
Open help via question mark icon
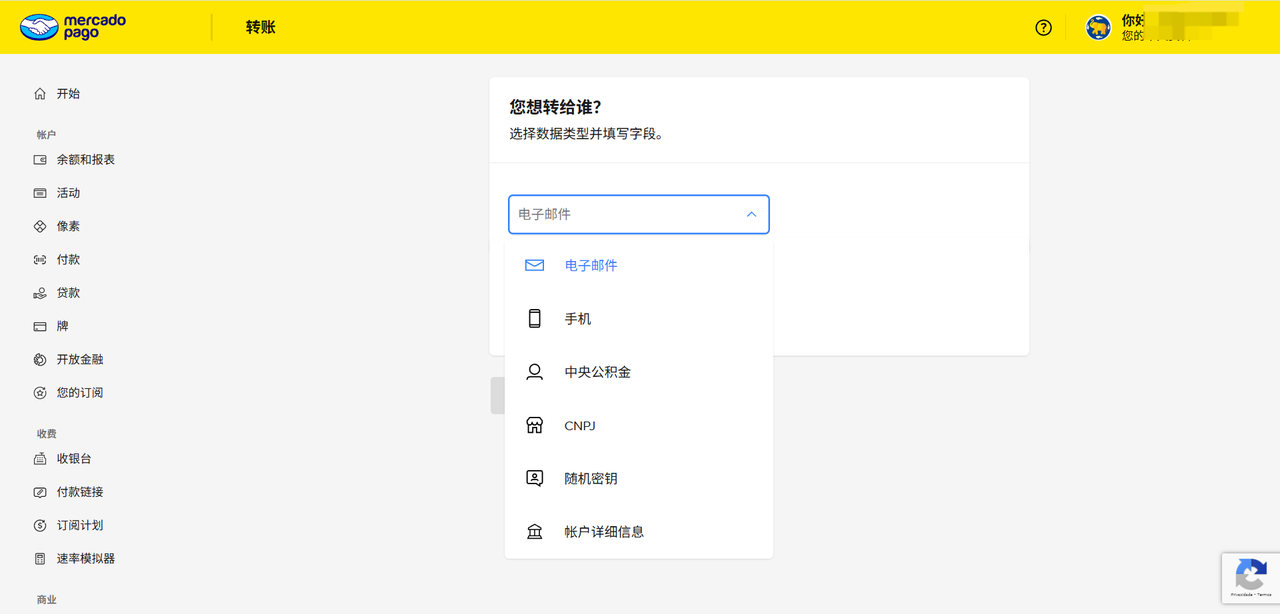coord(1043,28)
